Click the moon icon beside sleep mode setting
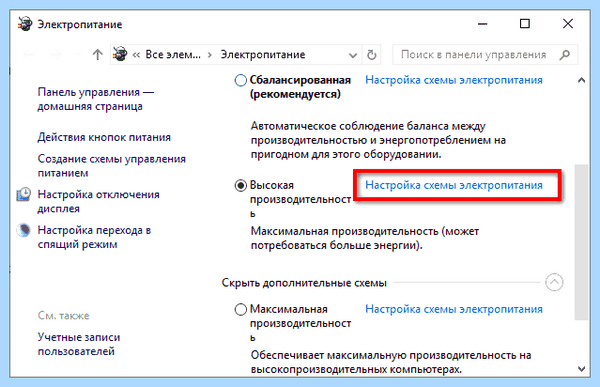 click(x=24, y=230)
